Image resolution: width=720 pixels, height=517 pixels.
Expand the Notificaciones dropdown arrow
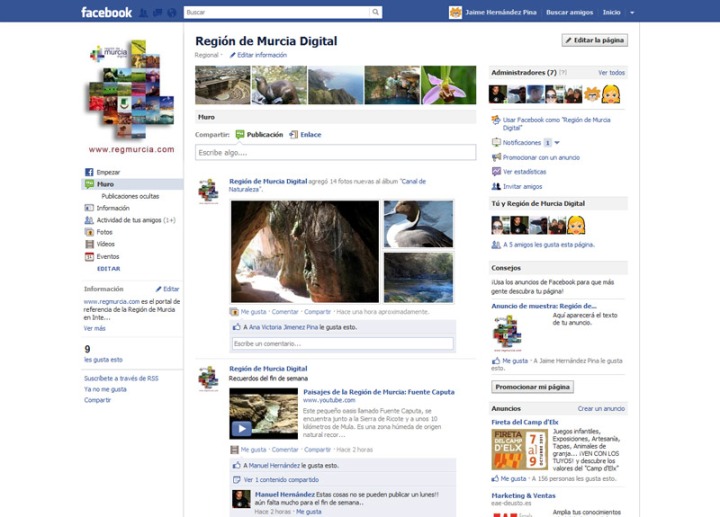click(557, 143)
